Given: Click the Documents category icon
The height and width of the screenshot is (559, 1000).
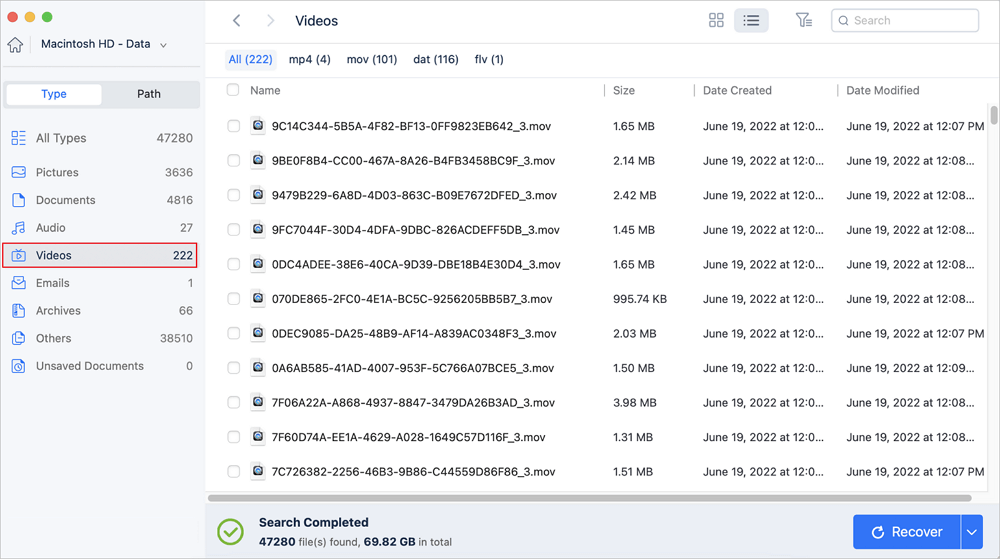Looking at the screenshot, I should (18, 200).
